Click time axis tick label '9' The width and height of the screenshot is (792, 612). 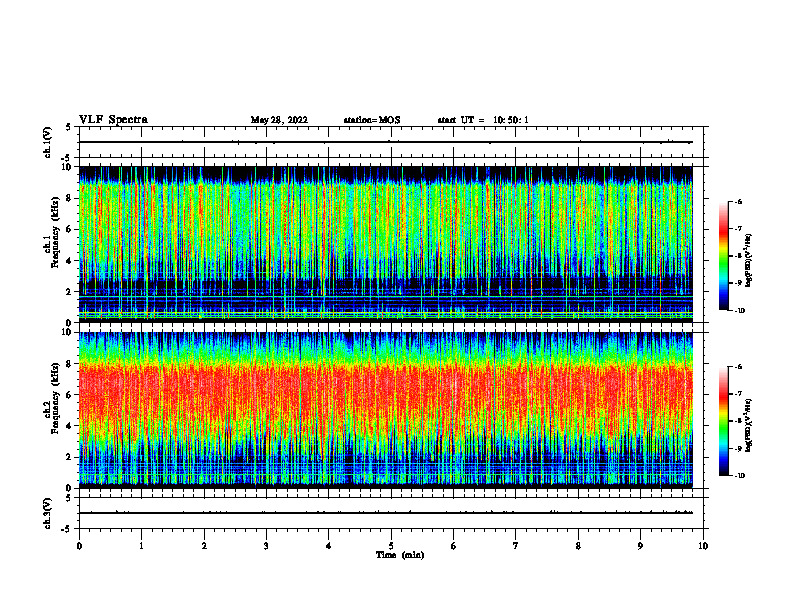pos(640,546)
